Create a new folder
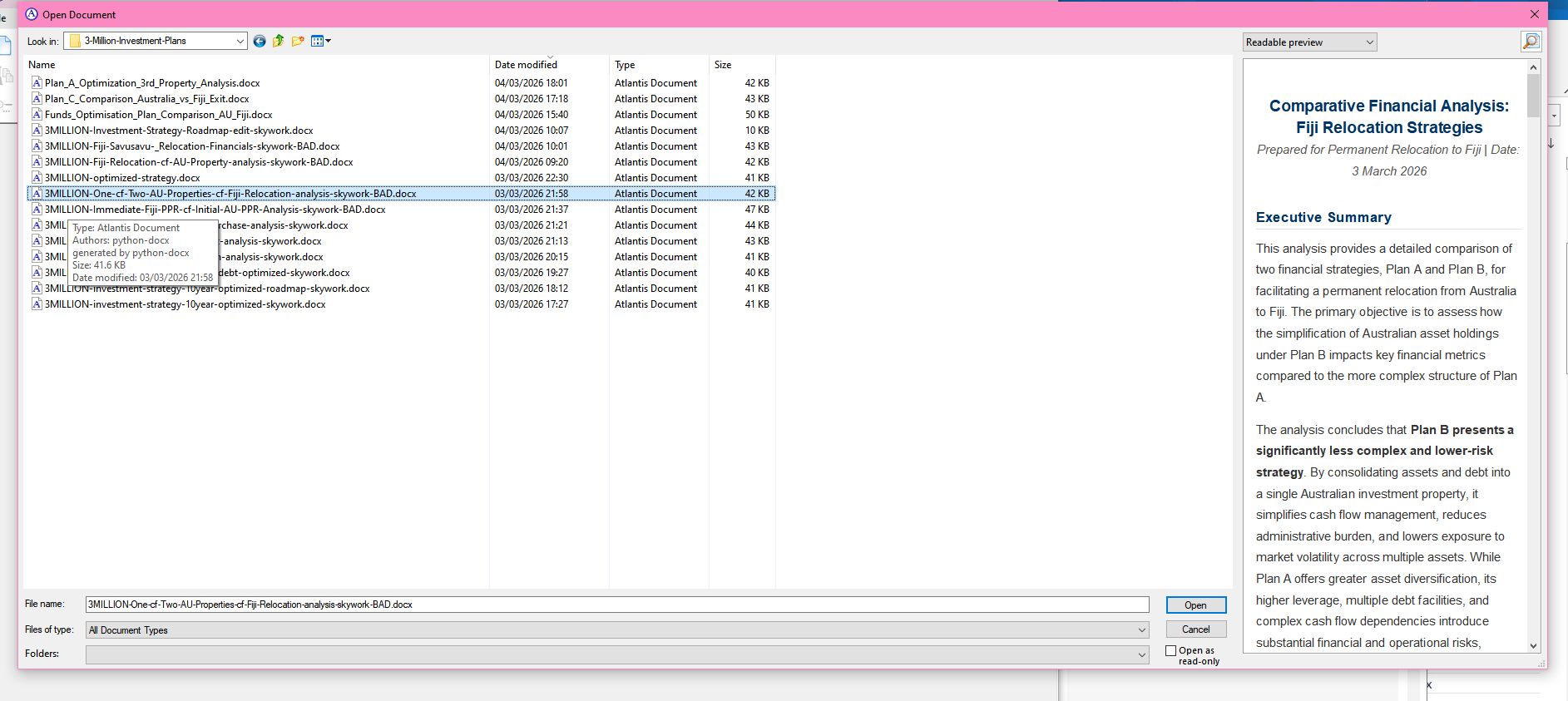This screenshot has width=1568, height=701. click(298, 41)
